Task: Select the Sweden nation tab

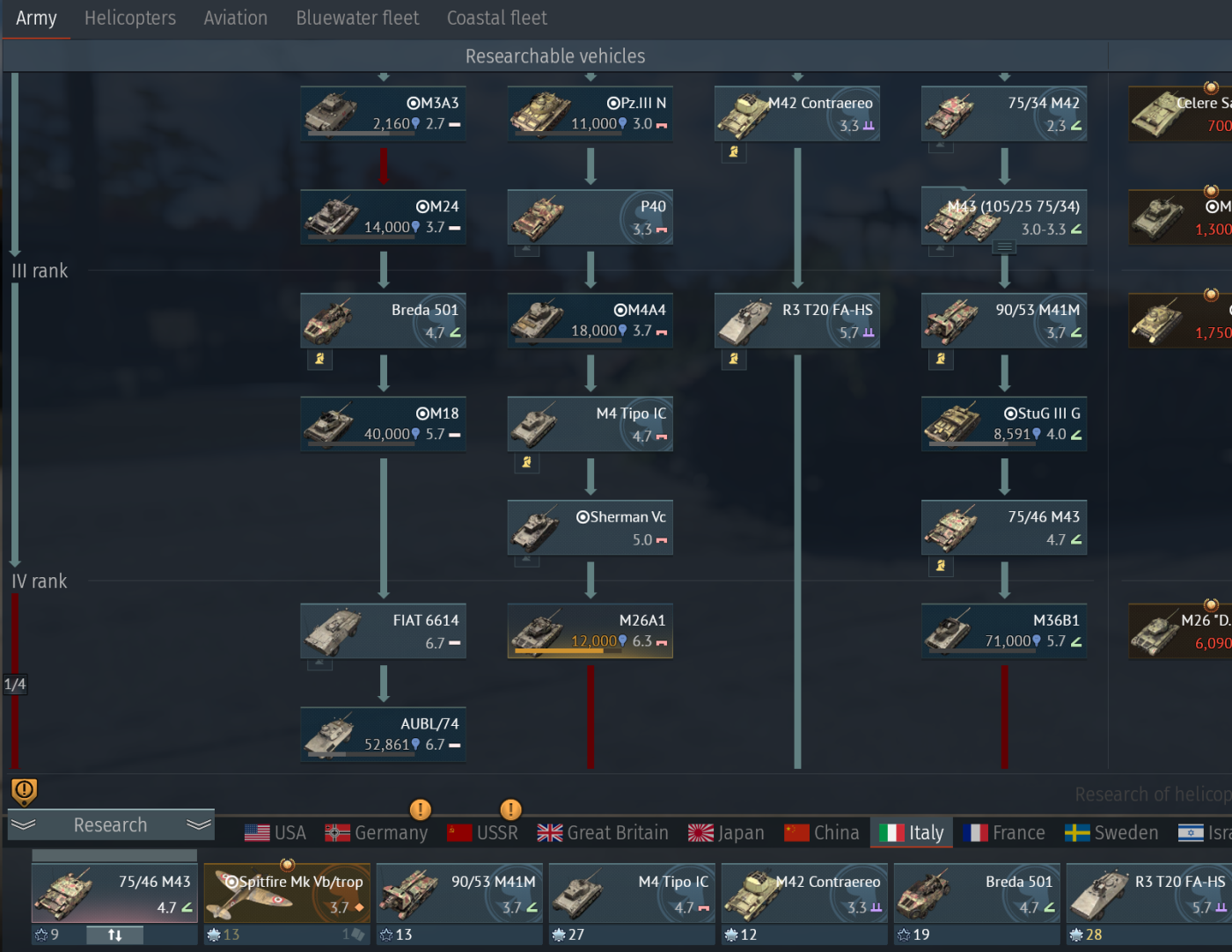Action: tap(1111, 832)
